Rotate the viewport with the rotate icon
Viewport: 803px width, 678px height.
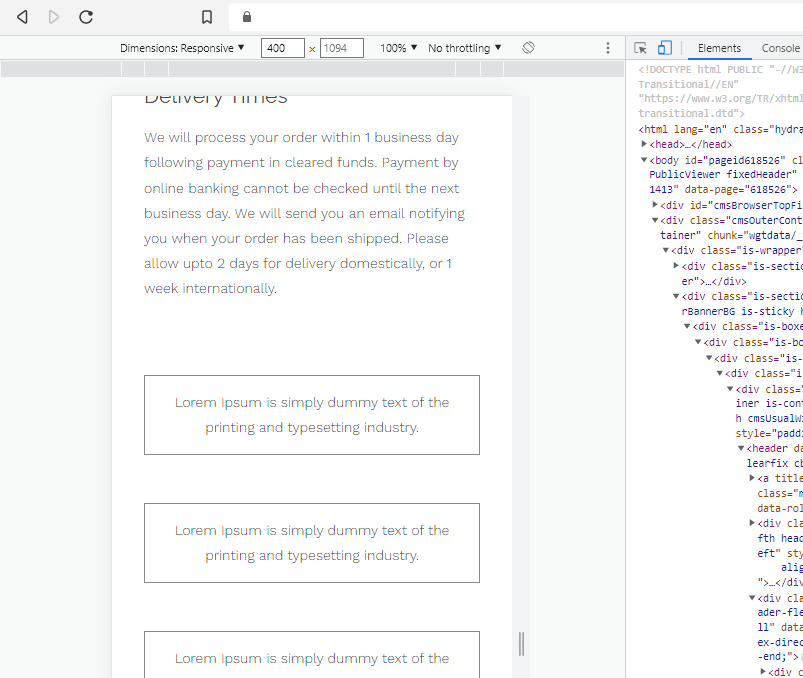[528, 48]
